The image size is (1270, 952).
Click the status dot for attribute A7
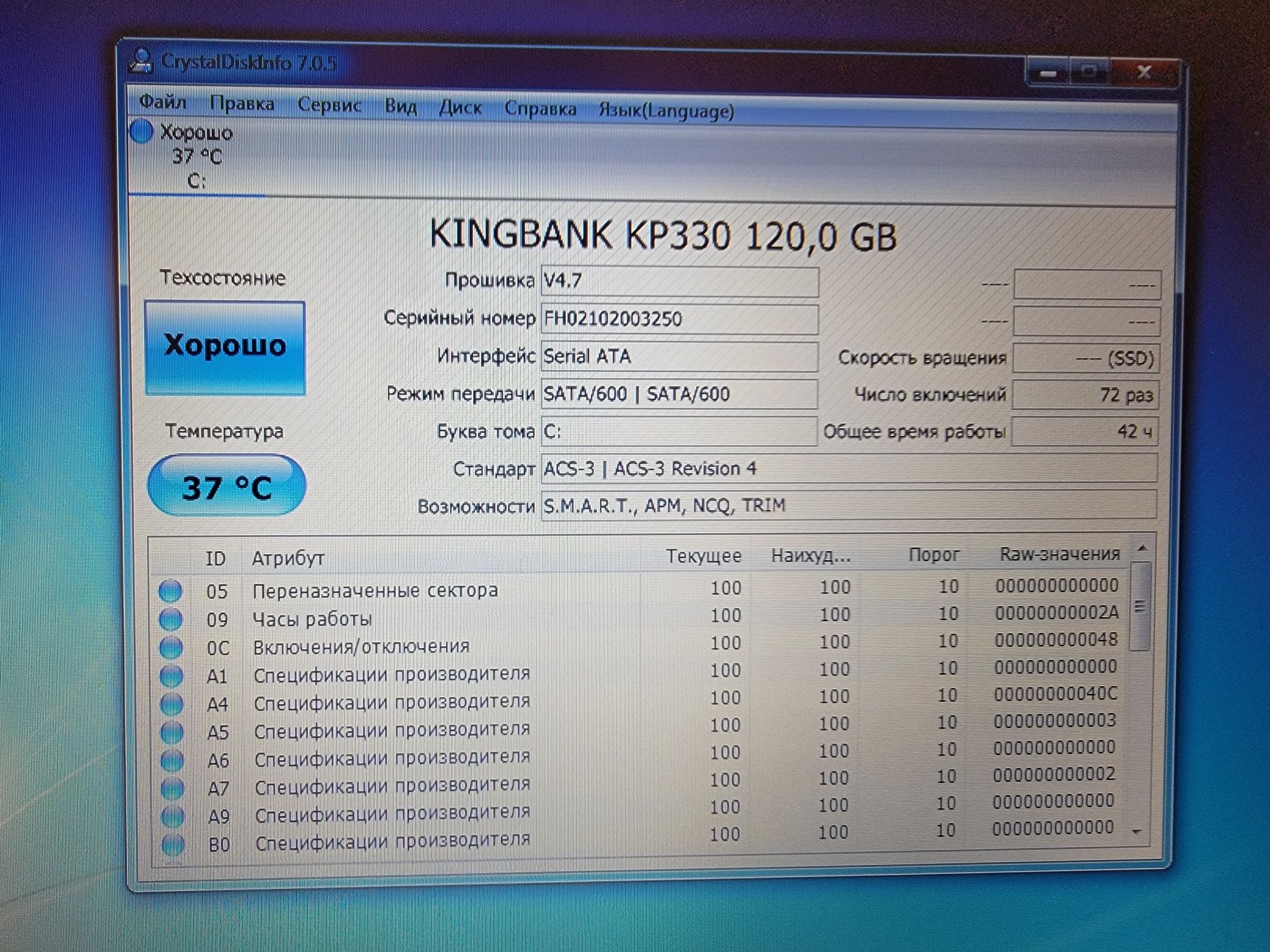pyautogui.click(x=173, y=788)
